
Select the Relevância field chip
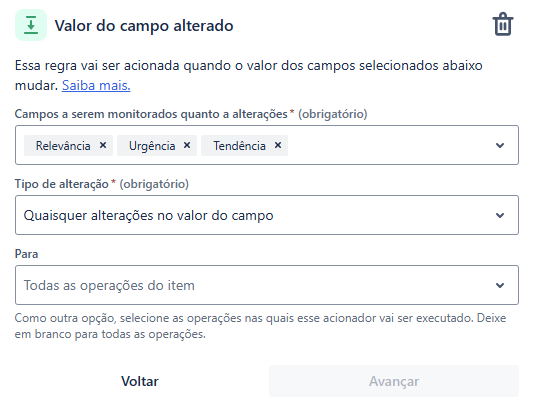(63, 146)
